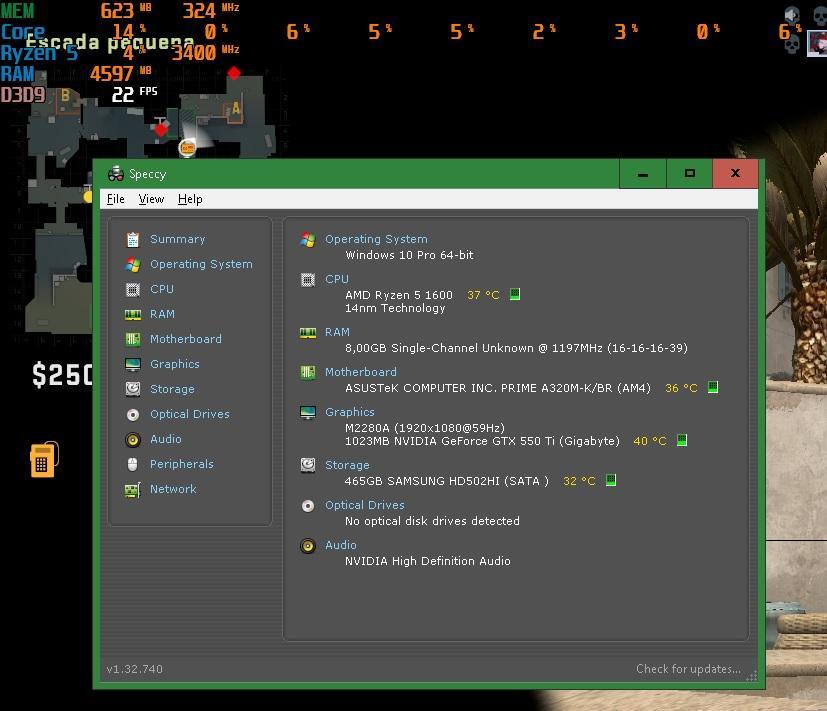The height and width of the screenshot is (711, 827).
Task: Select Summary in the sidebar
Action: pyautogui.click(x=177, y=239)
